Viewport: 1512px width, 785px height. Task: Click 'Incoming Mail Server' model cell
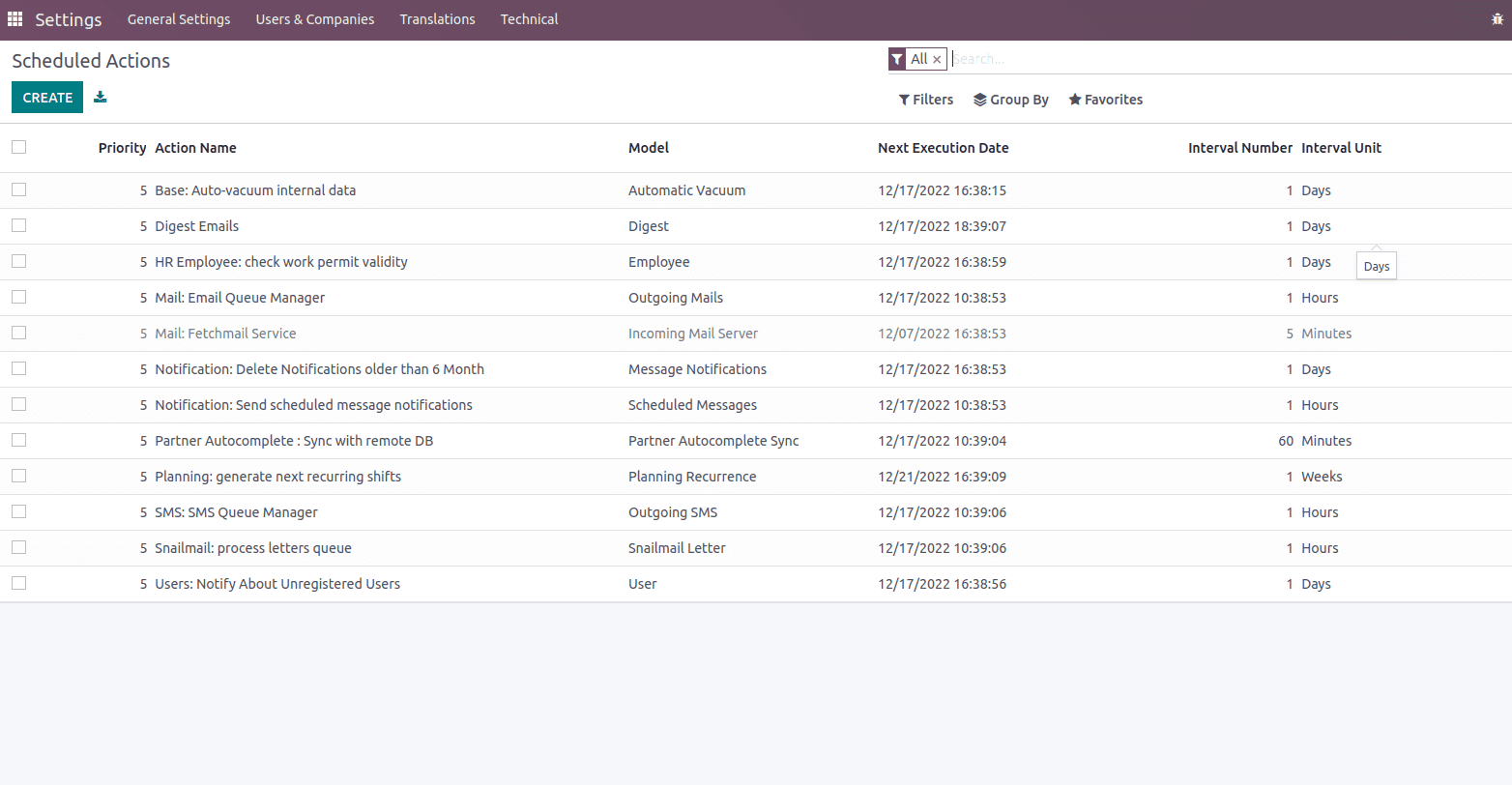693,334
